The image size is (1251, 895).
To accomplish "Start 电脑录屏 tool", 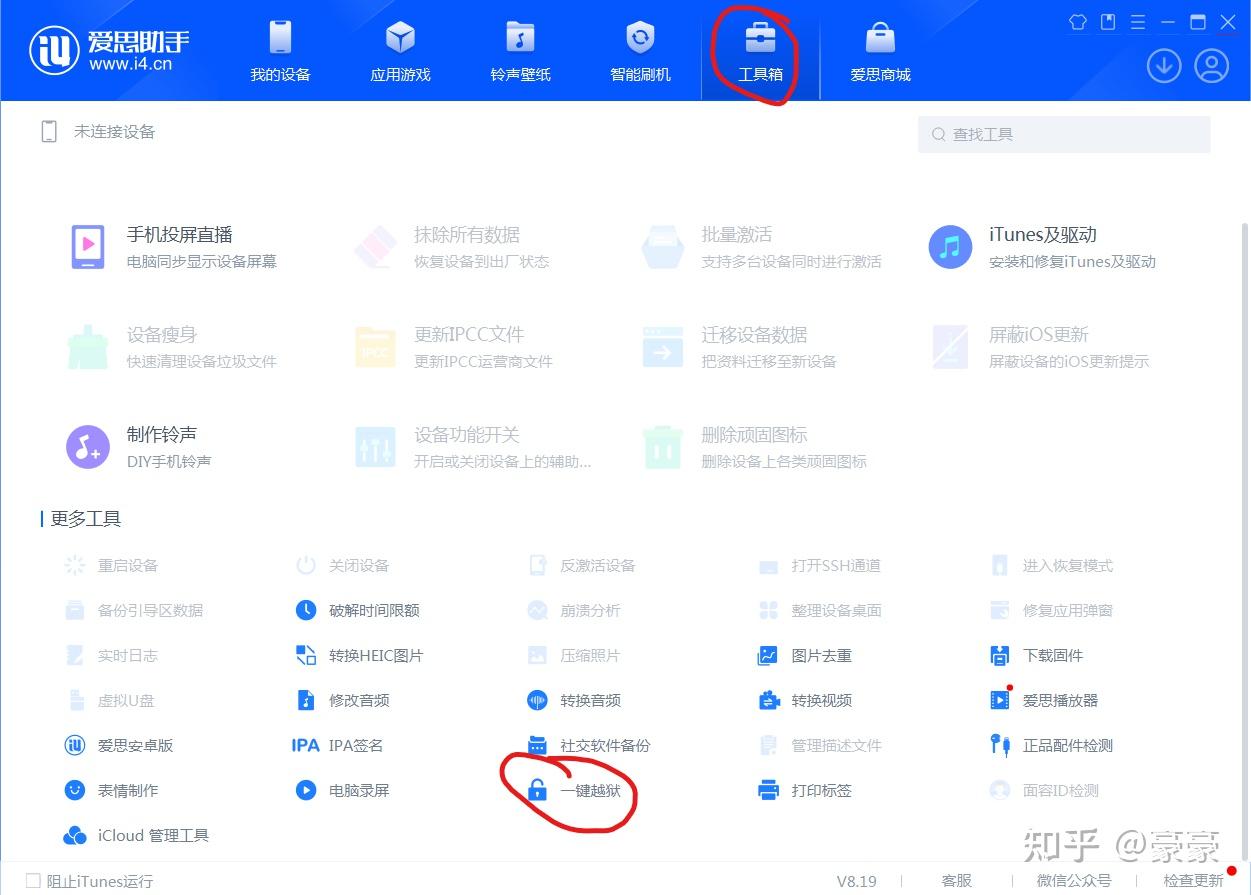I will [342, 790].
